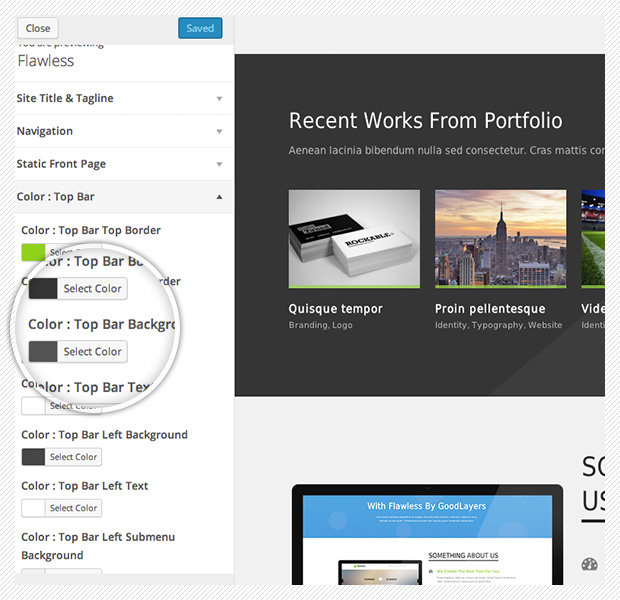Collapse the Color : Top Bar section
The width and height of the screenshot is (620, 600).
(118, 197)
